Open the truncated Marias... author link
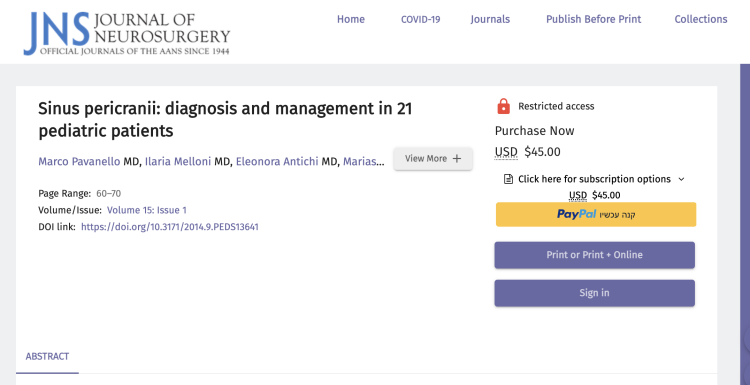 coord(364,162)
